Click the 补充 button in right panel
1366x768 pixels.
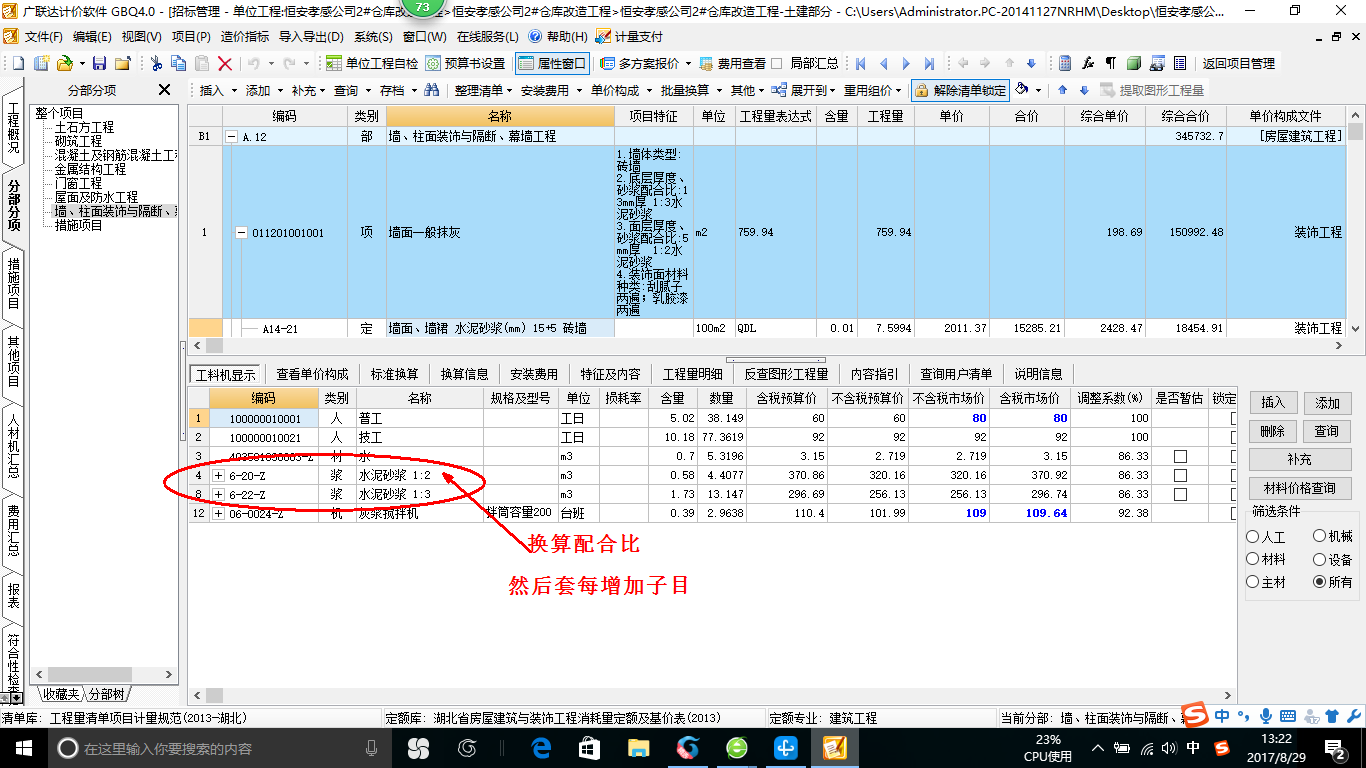(1300, 460)
